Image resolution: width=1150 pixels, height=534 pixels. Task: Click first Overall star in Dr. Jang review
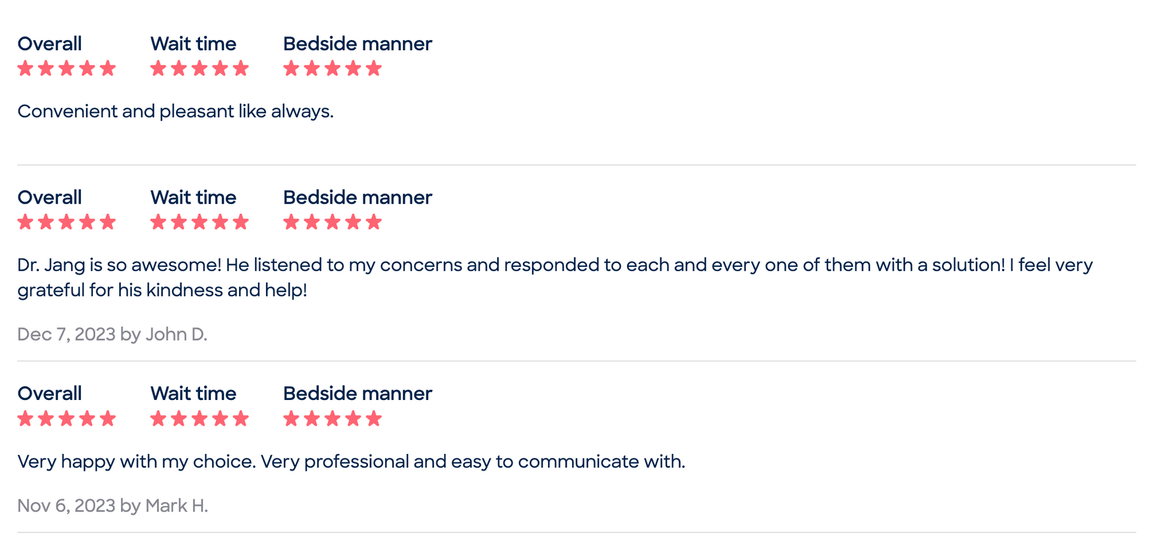(x=26, y=222)
